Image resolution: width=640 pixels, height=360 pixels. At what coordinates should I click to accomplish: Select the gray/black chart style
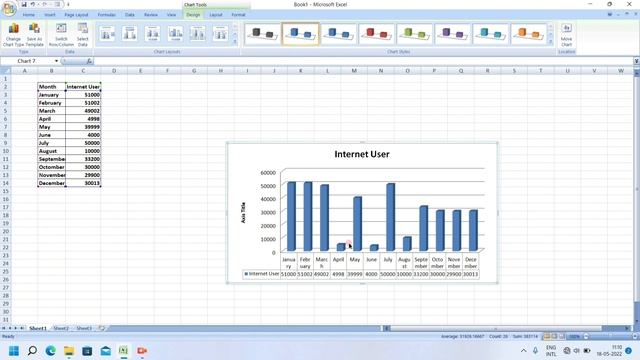262,34
